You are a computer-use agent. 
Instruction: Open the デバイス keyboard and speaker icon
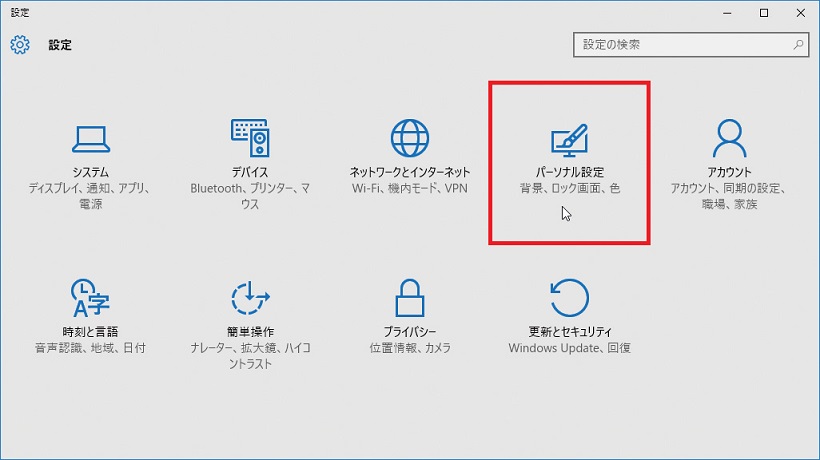(x=250, y=138)
